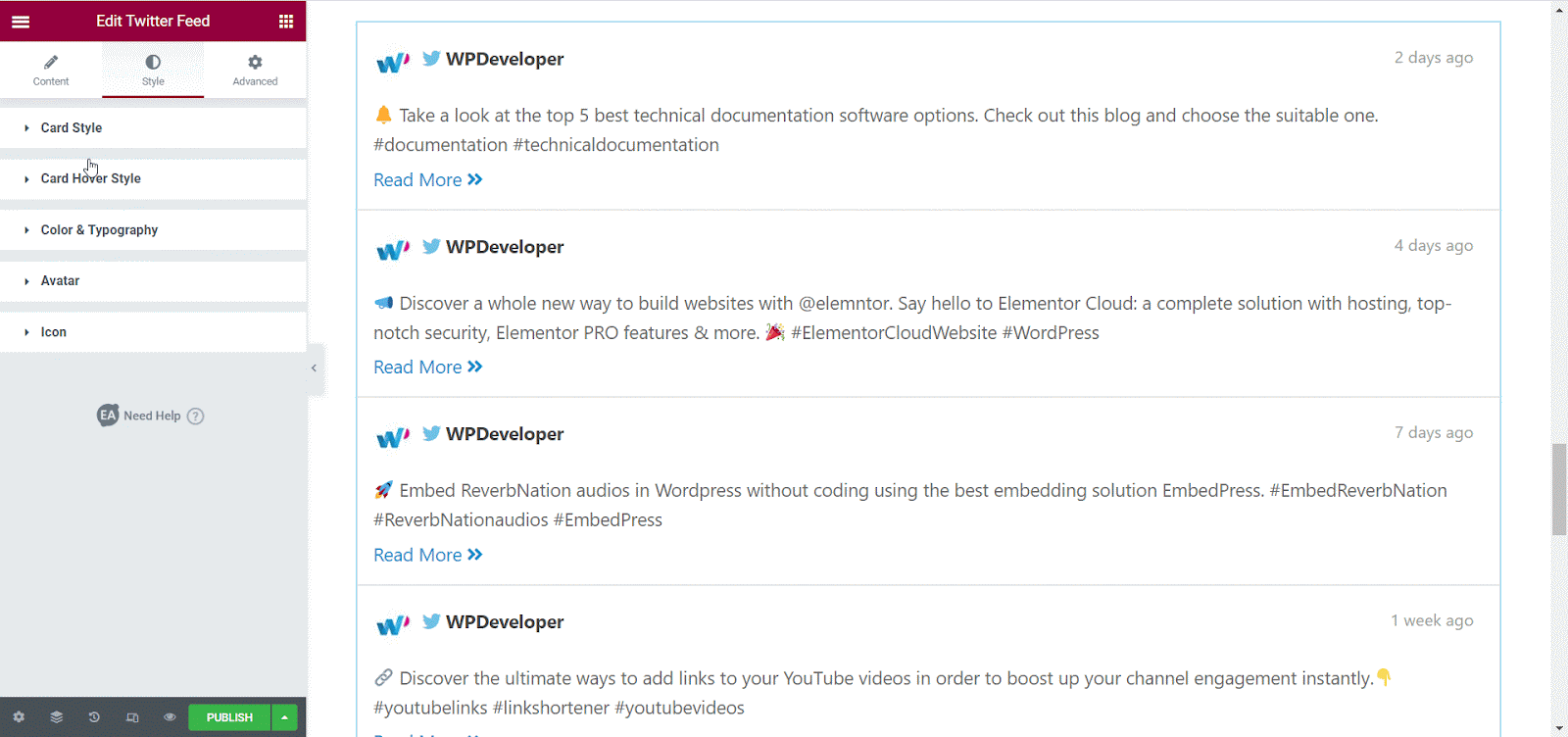The height and width of the screenshot is (737, 1568).
Task: Expand the Card Hover Style section
Action: [x=153, y=178]
